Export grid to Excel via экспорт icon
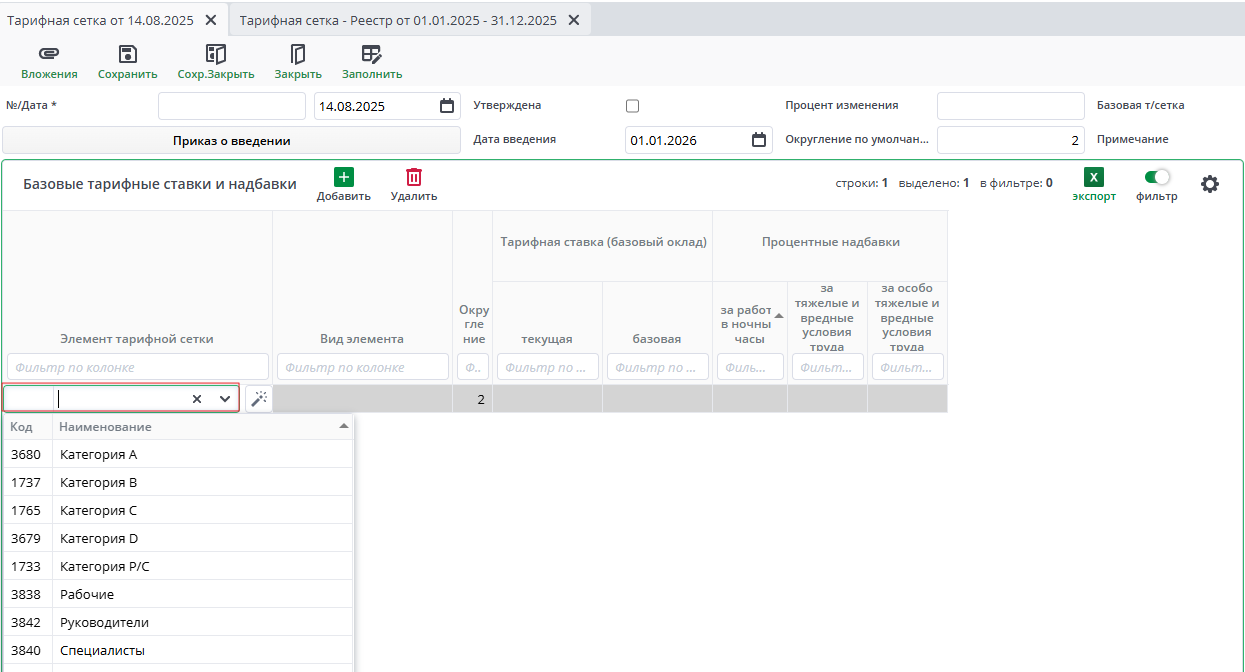Screen dimensions: 1245x672 coord(1094,177)
